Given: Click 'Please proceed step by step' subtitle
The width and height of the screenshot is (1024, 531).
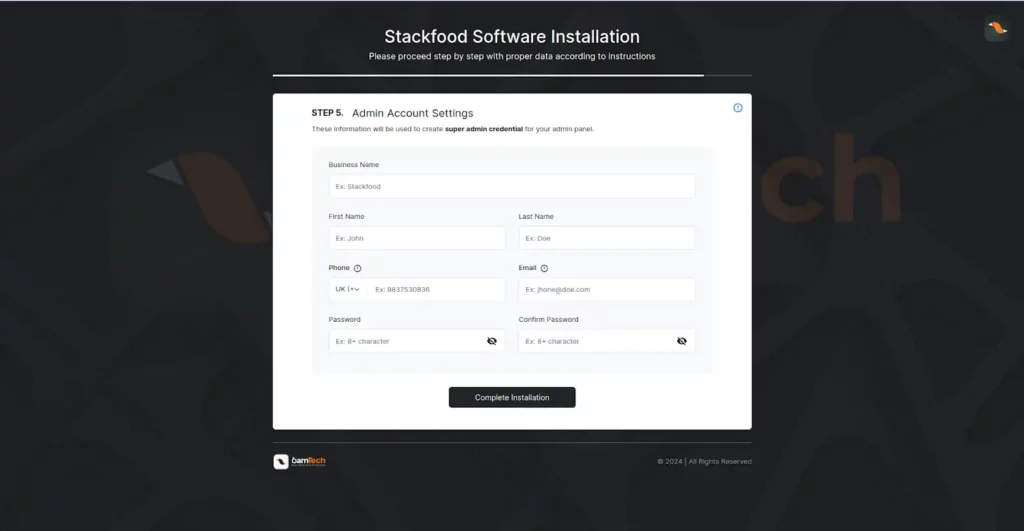Looking at the screenshot, I should pyautogui.click(x=512, y=56).
